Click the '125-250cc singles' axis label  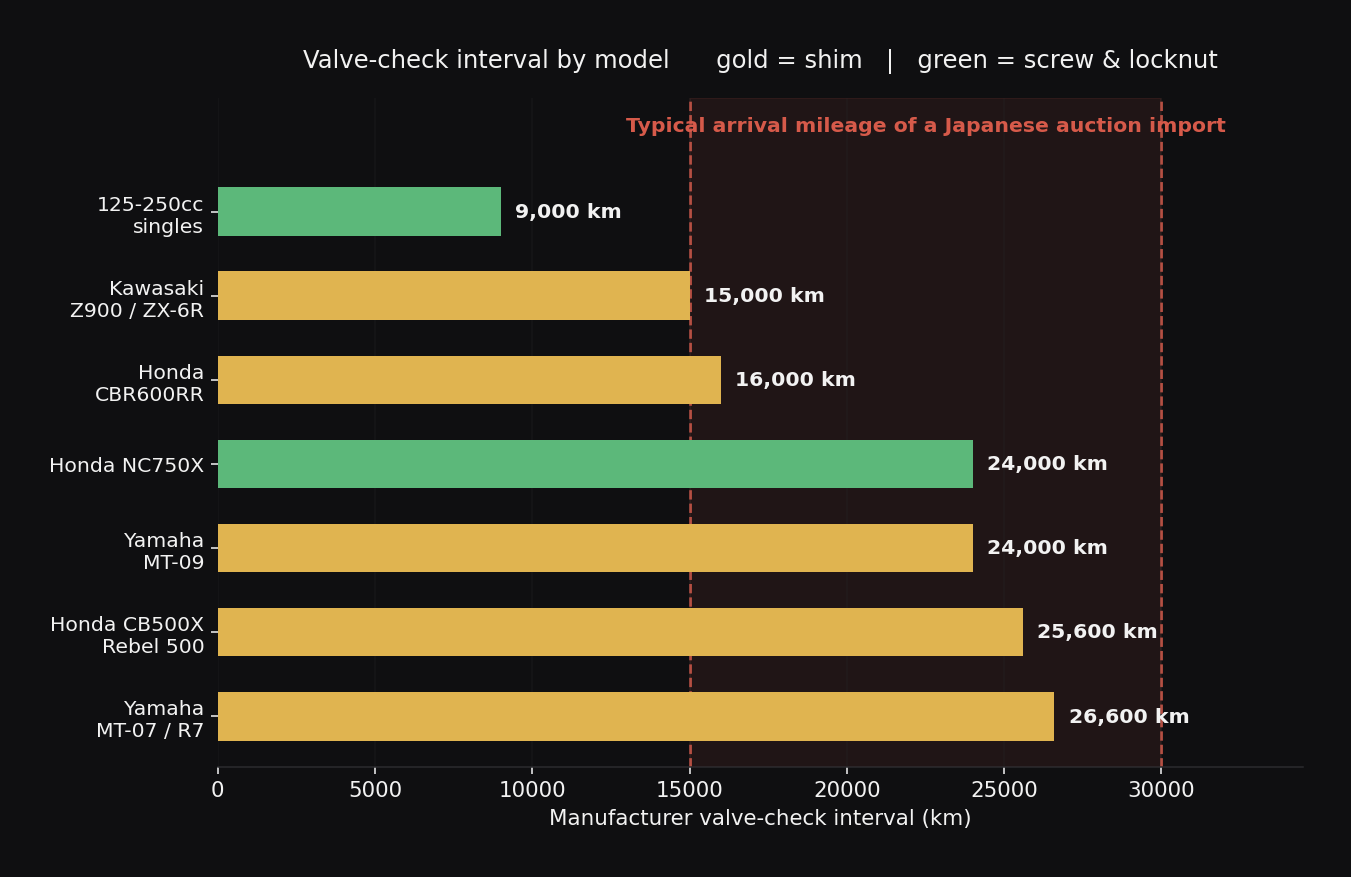pos(150,216)
